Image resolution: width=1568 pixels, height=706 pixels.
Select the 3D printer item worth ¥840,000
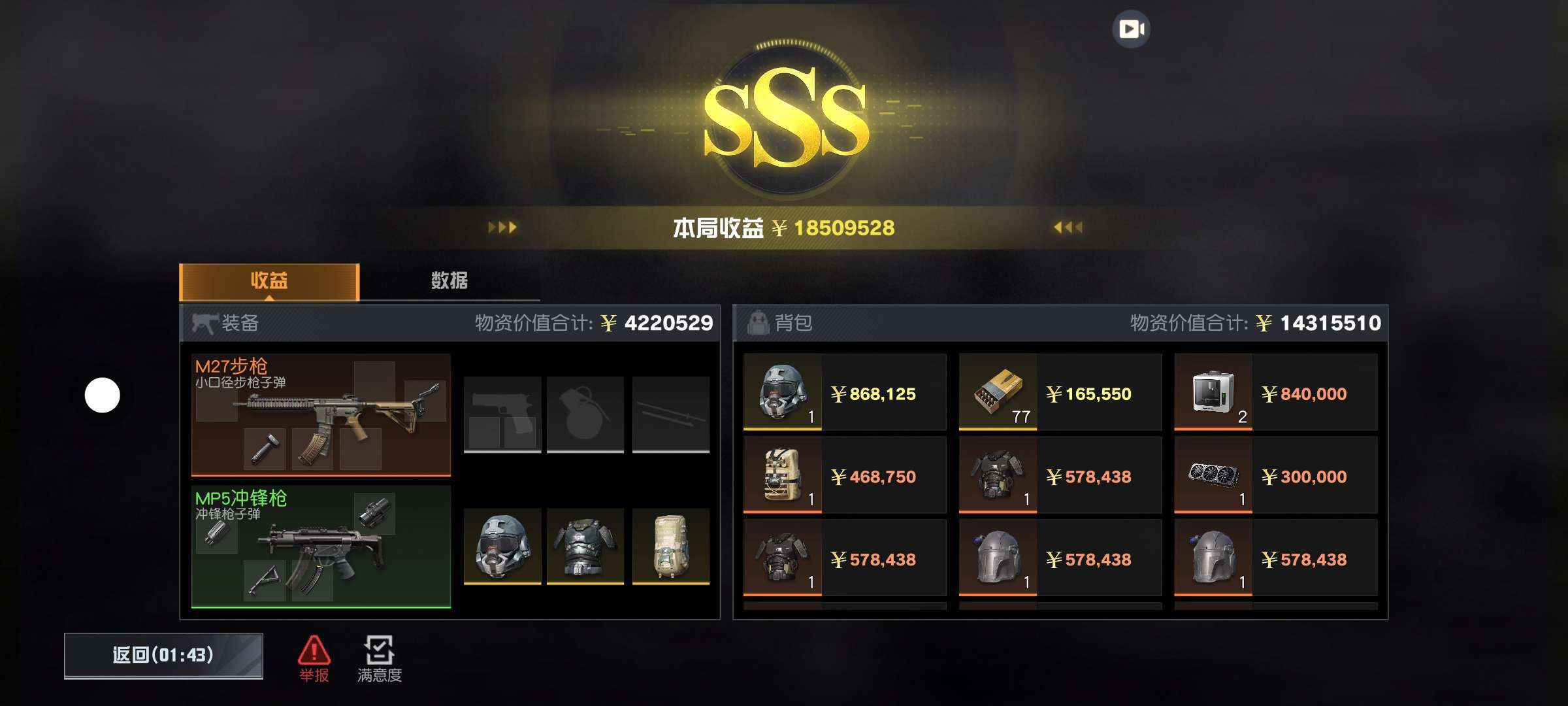coord(1275,392)
